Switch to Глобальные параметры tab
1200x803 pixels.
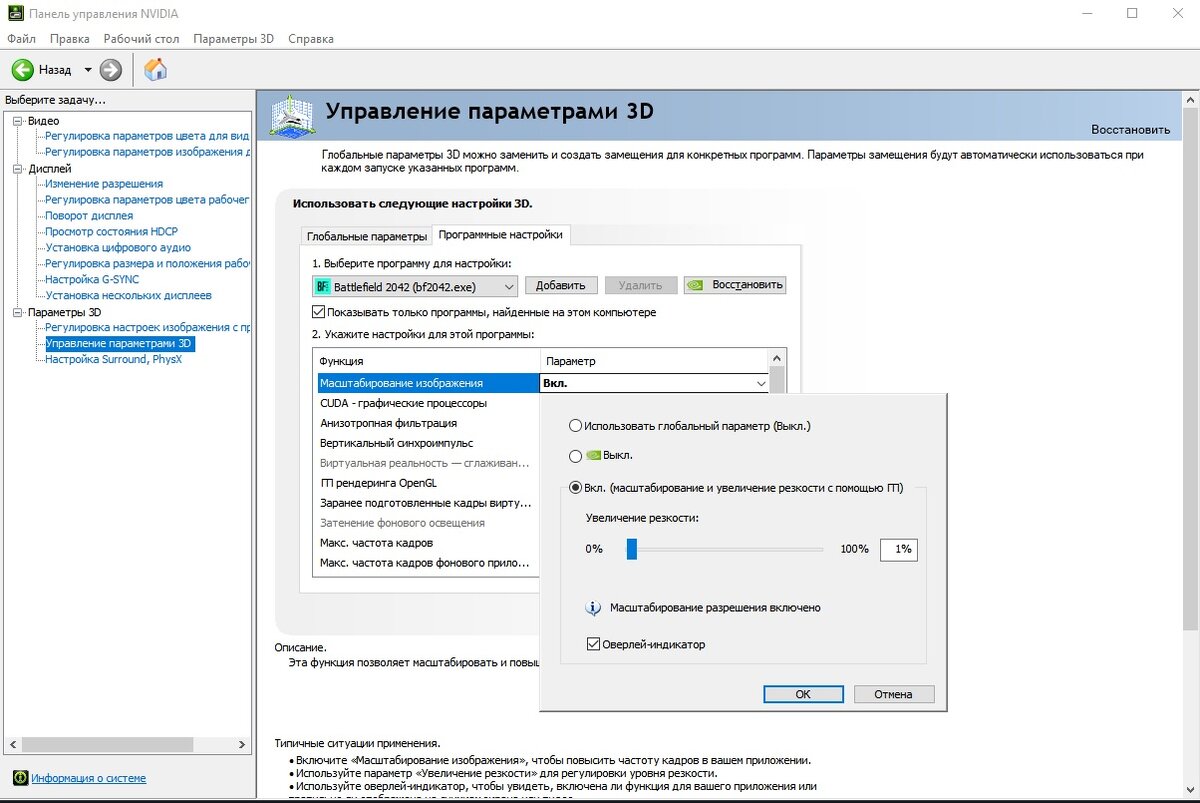(366, 237)
